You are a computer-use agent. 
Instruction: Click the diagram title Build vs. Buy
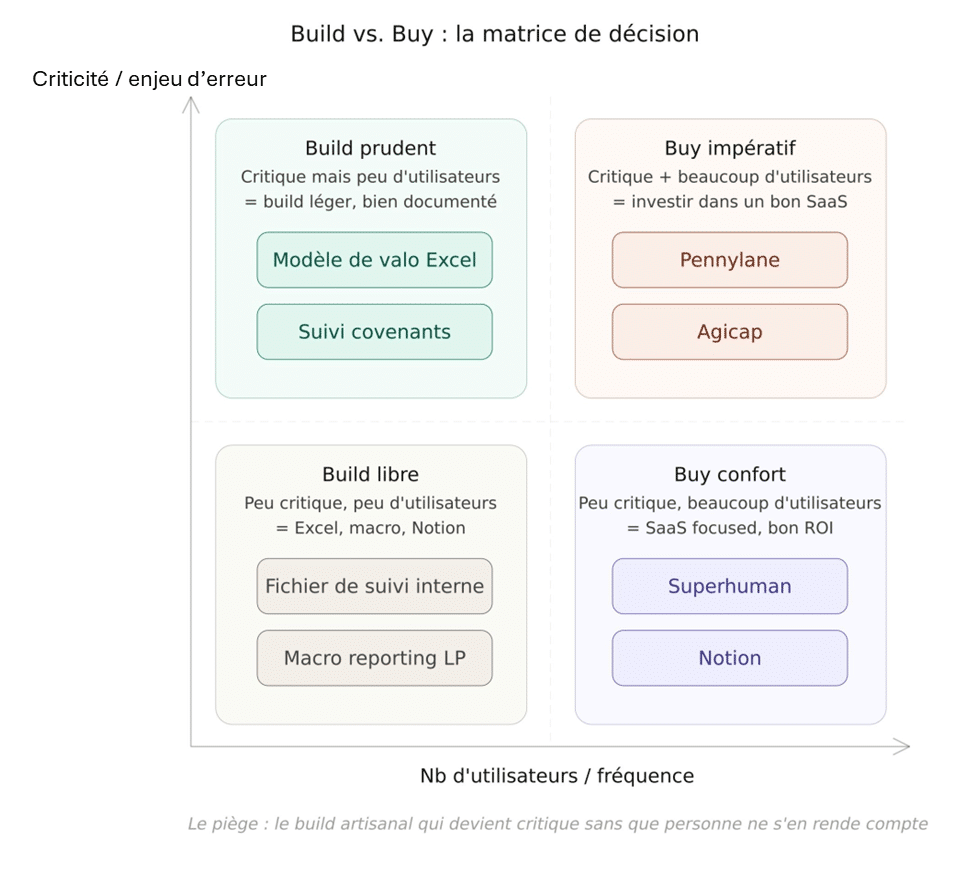pos(494,33)
